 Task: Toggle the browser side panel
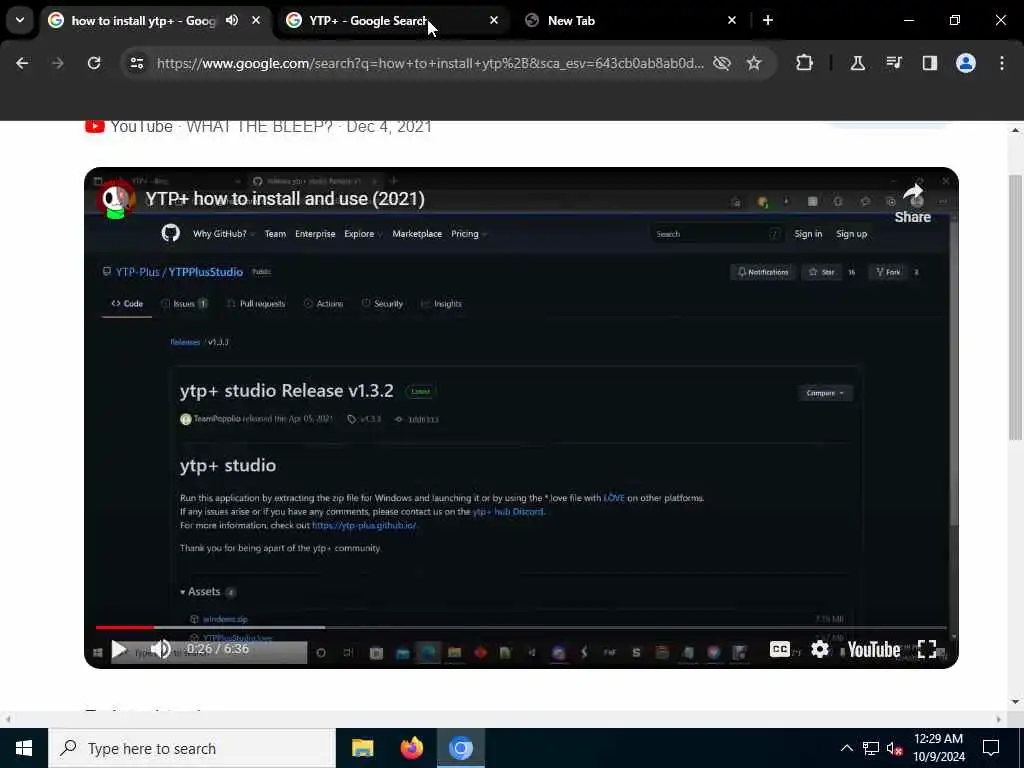click(930, 63)
